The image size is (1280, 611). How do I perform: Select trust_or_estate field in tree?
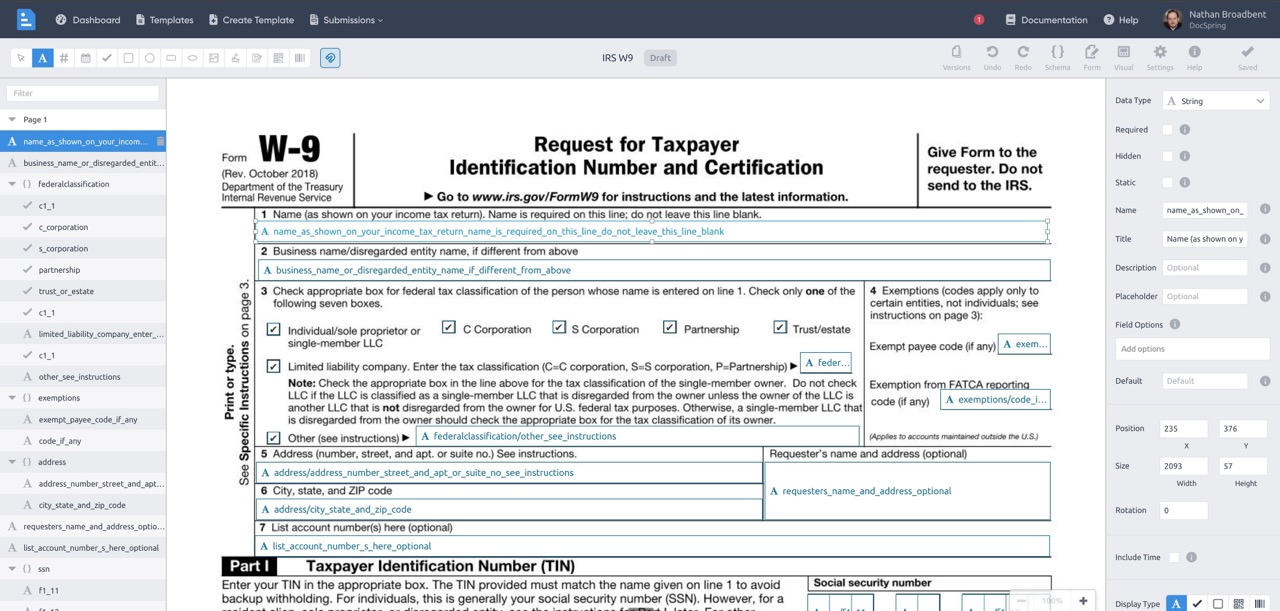83,291
